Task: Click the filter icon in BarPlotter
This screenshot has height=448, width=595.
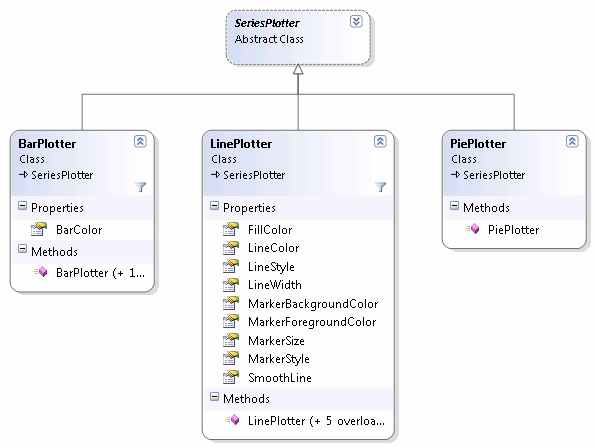Action: [x=141, y=187]
